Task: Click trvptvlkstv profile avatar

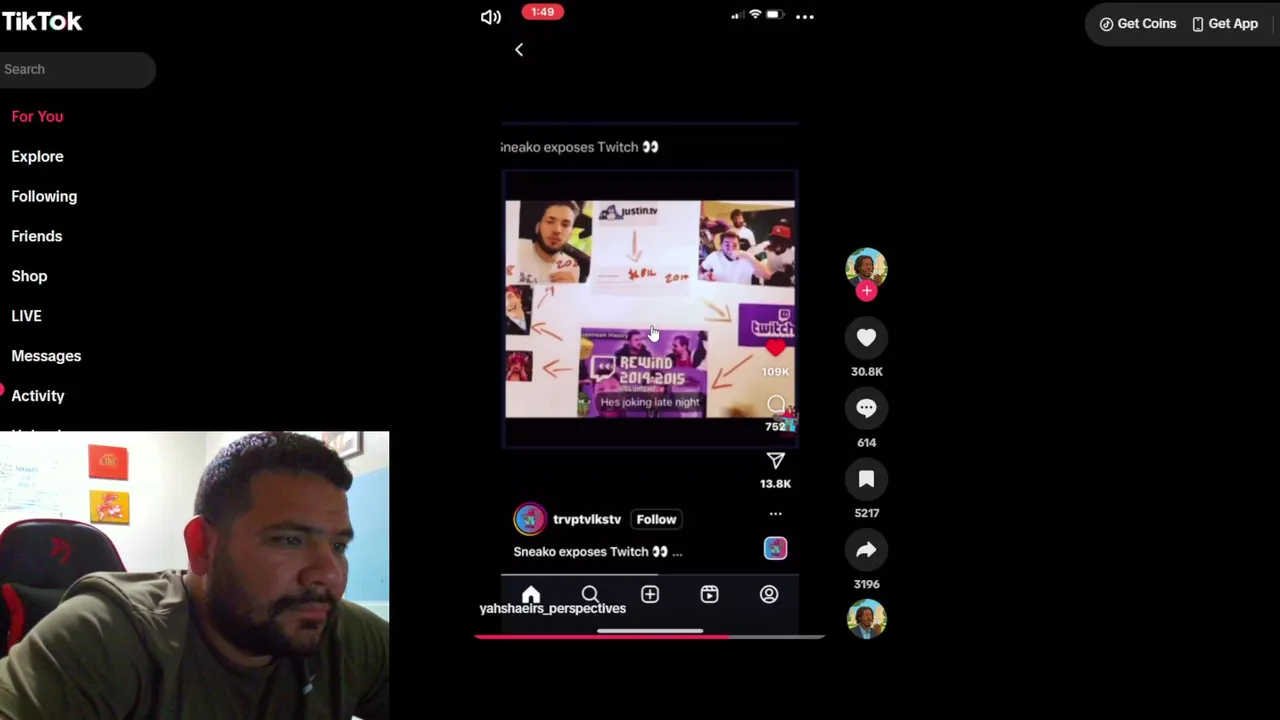Action: tap(530, 519)
